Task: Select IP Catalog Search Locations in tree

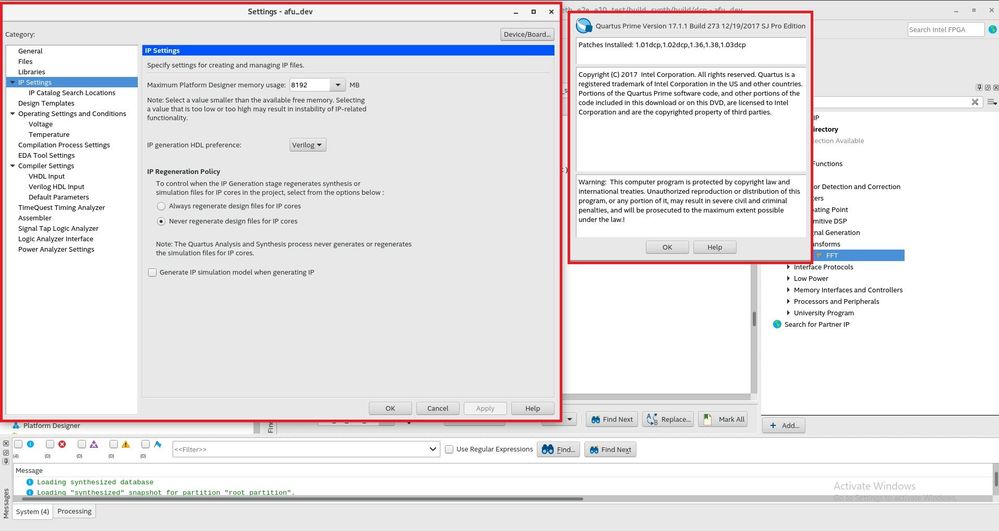Action: point(72,93)
